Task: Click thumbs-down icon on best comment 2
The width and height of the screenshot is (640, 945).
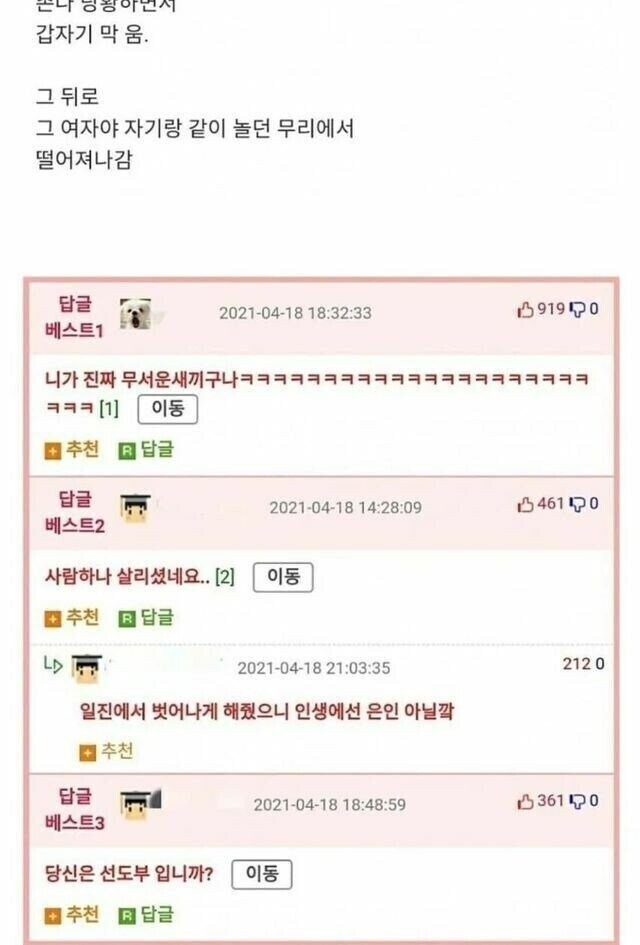Action: (x=577, y=504)
